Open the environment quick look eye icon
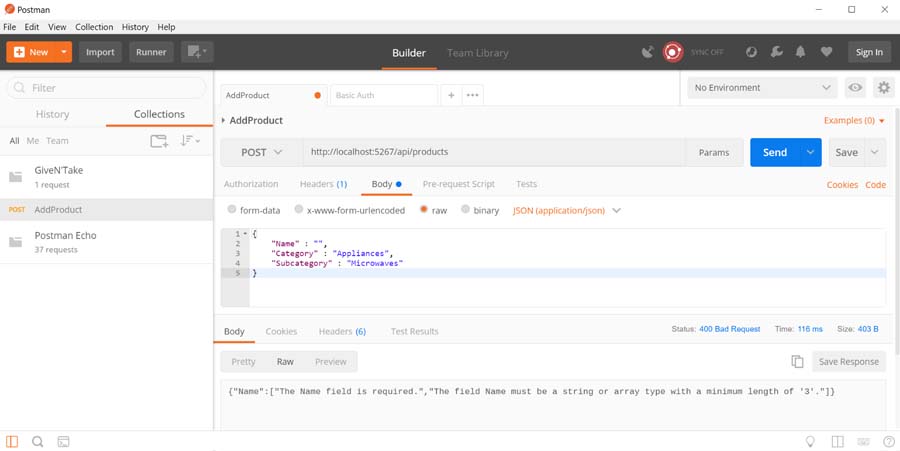The height and width of the screenshot is (451, 900). (x=855, y=88)
